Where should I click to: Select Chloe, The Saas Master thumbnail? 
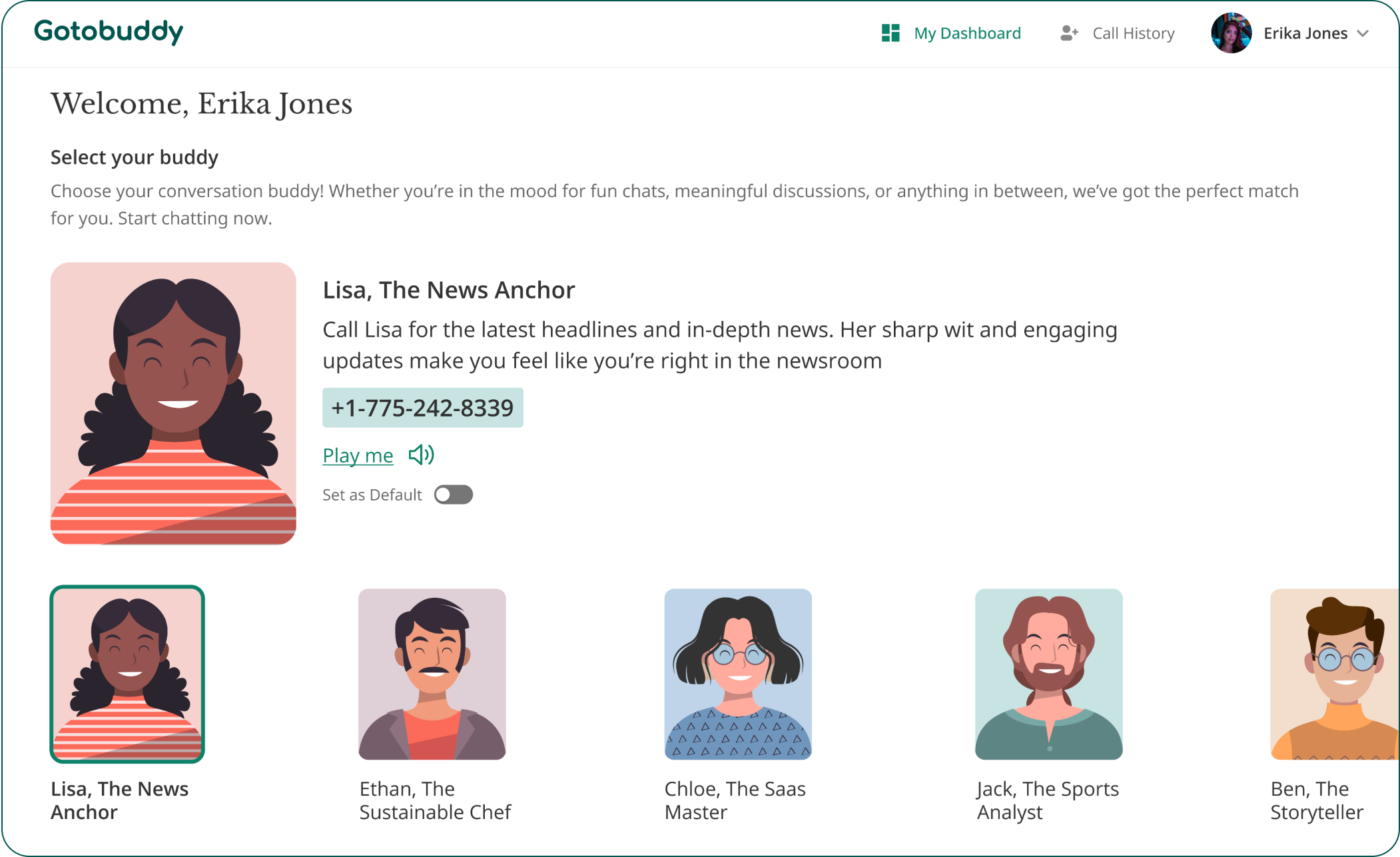[x=738, y=674]
